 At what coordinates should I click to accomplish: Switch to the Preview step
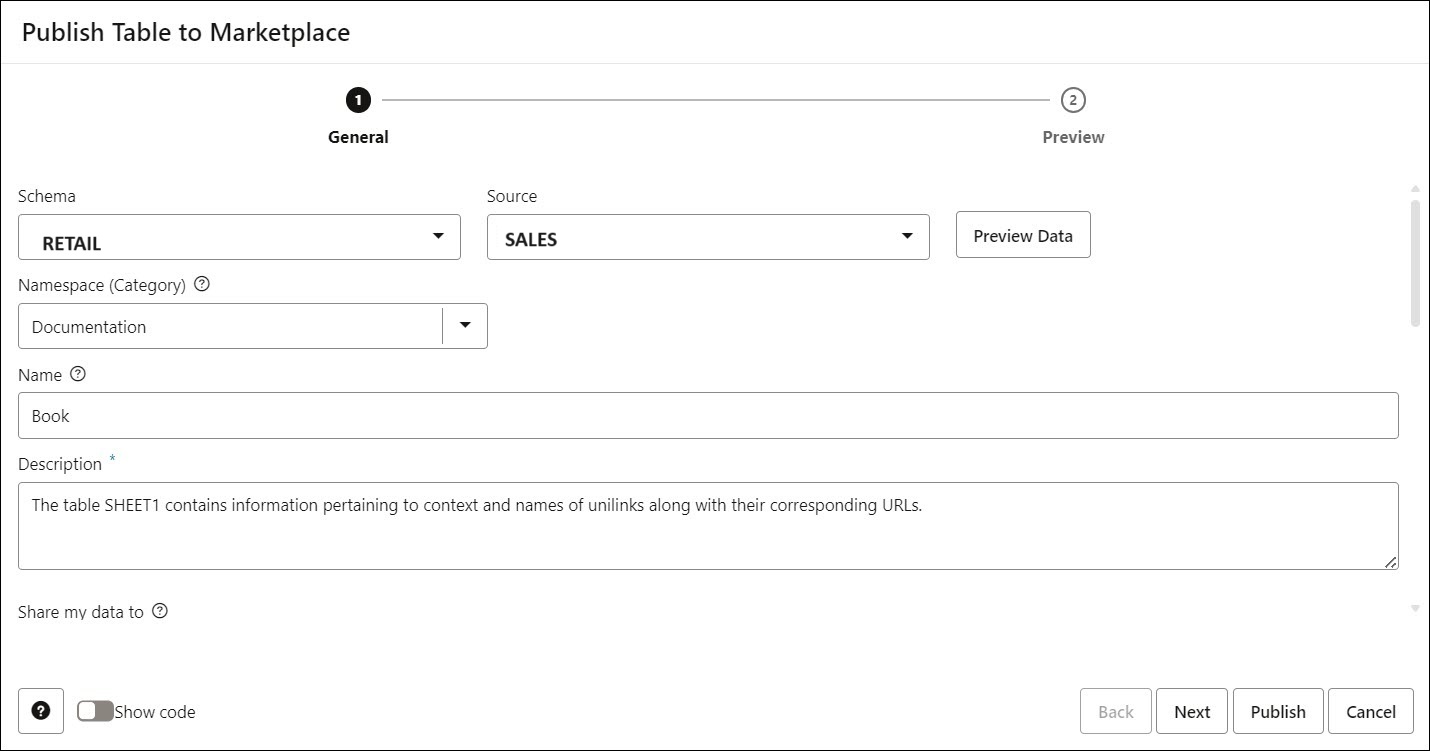pos(1072,136)
